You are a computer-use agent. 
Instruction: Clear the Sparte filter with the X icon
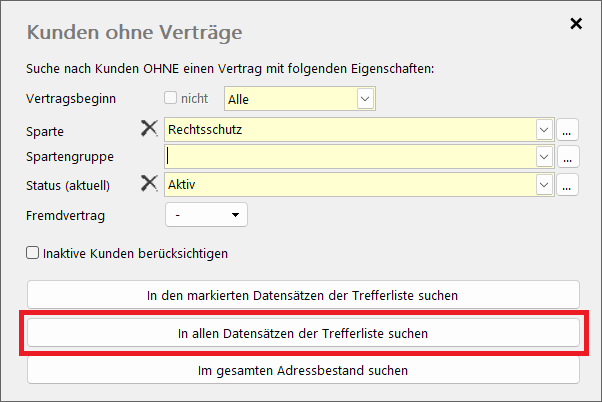click(149, 129)
